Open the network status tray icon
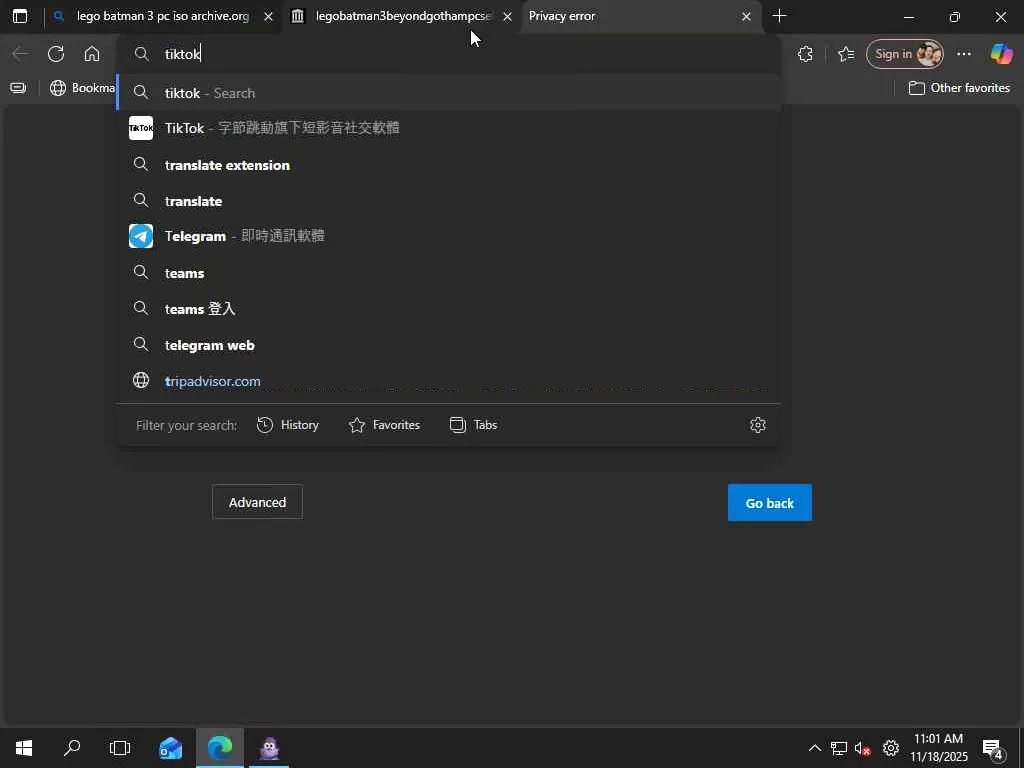 tap(839, 748)
